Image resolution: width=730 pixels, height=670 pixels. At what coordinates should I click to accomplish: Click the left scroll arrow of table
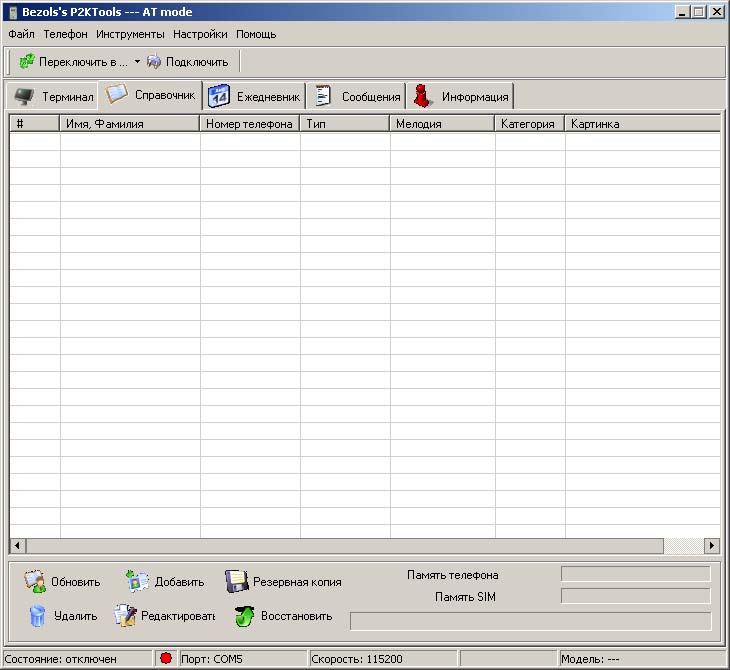pos(18,546)
